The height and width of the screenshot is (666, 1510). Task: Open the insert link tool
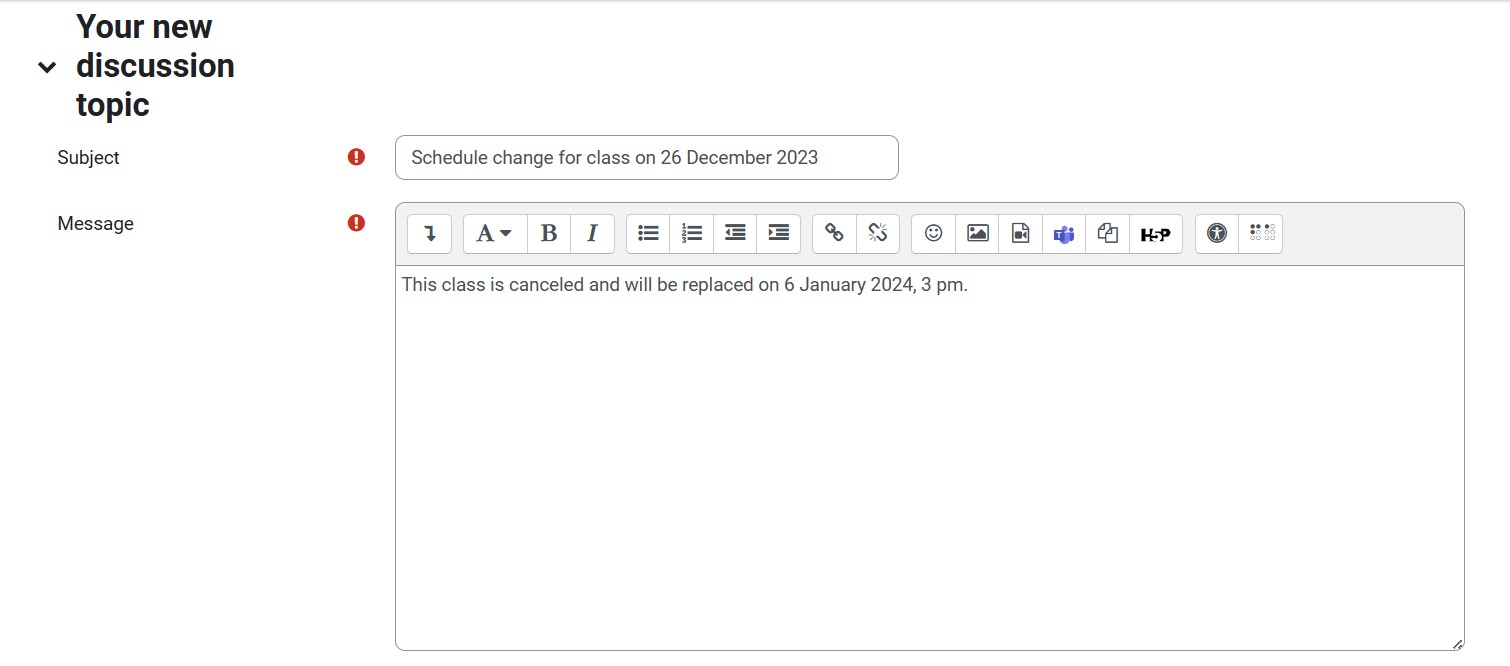(834, 234)
